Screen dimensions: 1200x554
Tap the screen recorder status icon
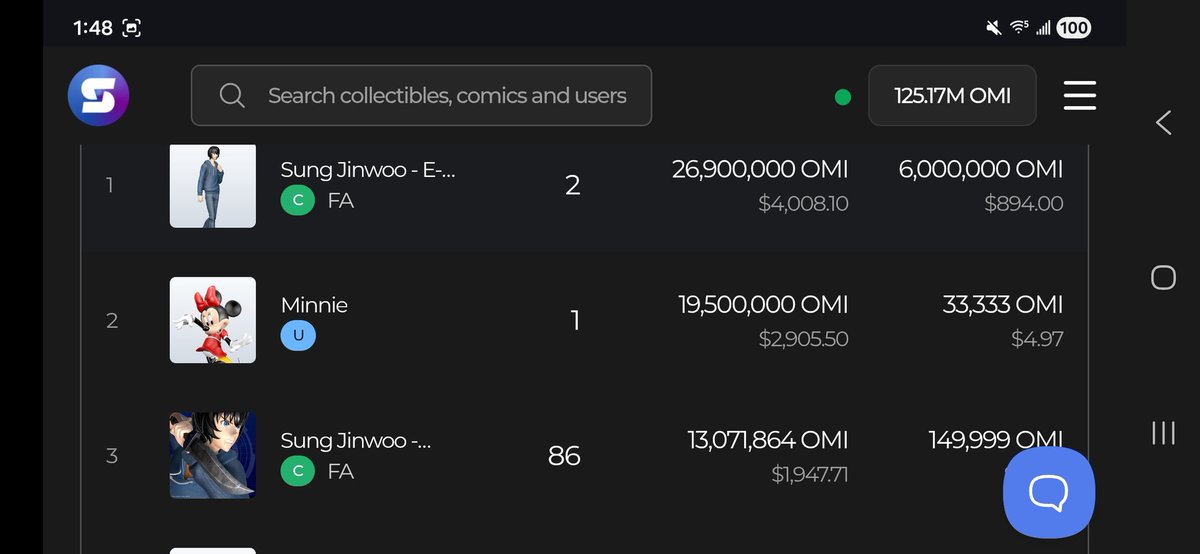click(132, 28)
